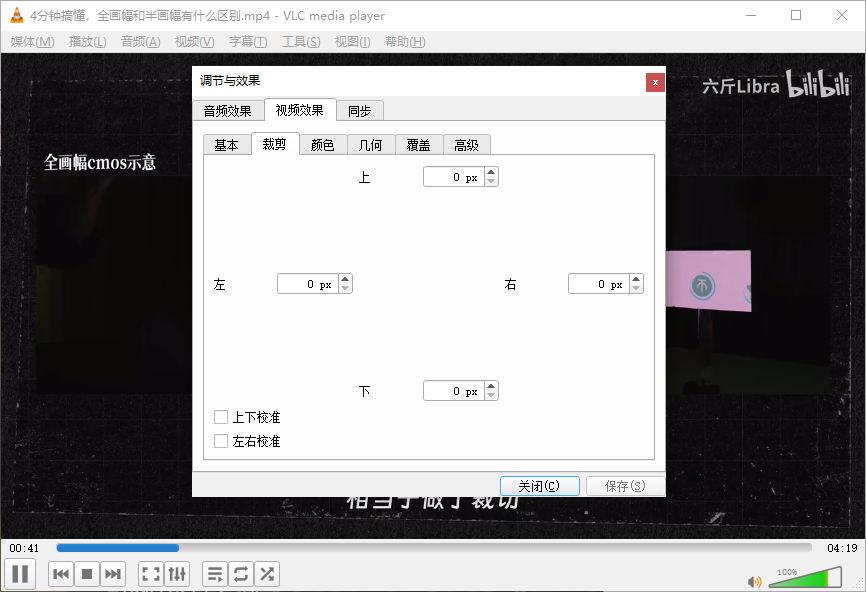Open the 媒体(M) menu
866x592 pixels.
[x=33, y=42]
